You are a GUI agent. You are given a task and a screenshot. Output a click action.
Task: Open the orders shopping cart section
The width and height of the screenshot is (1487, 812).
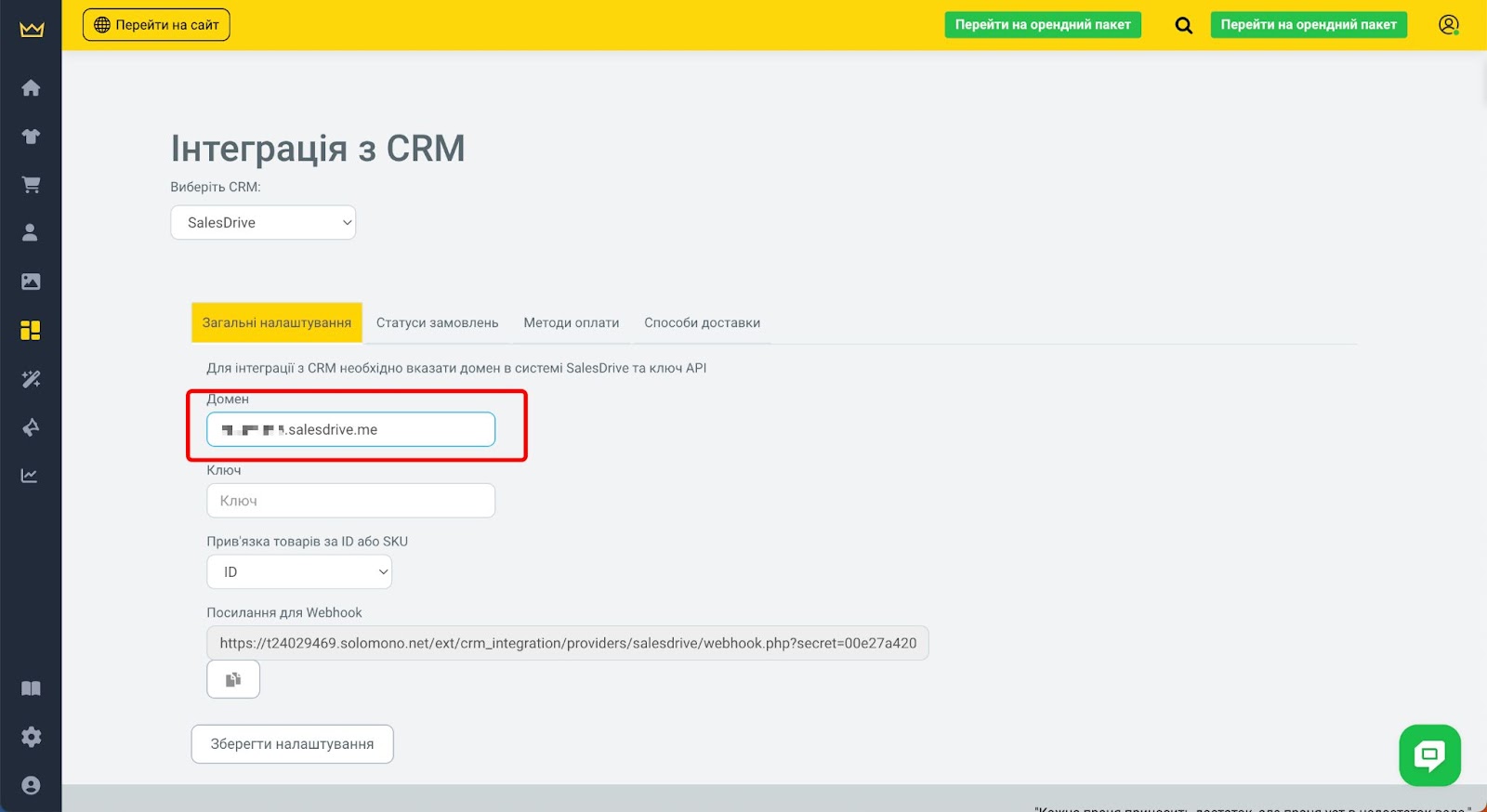click(x=31, y=185)
